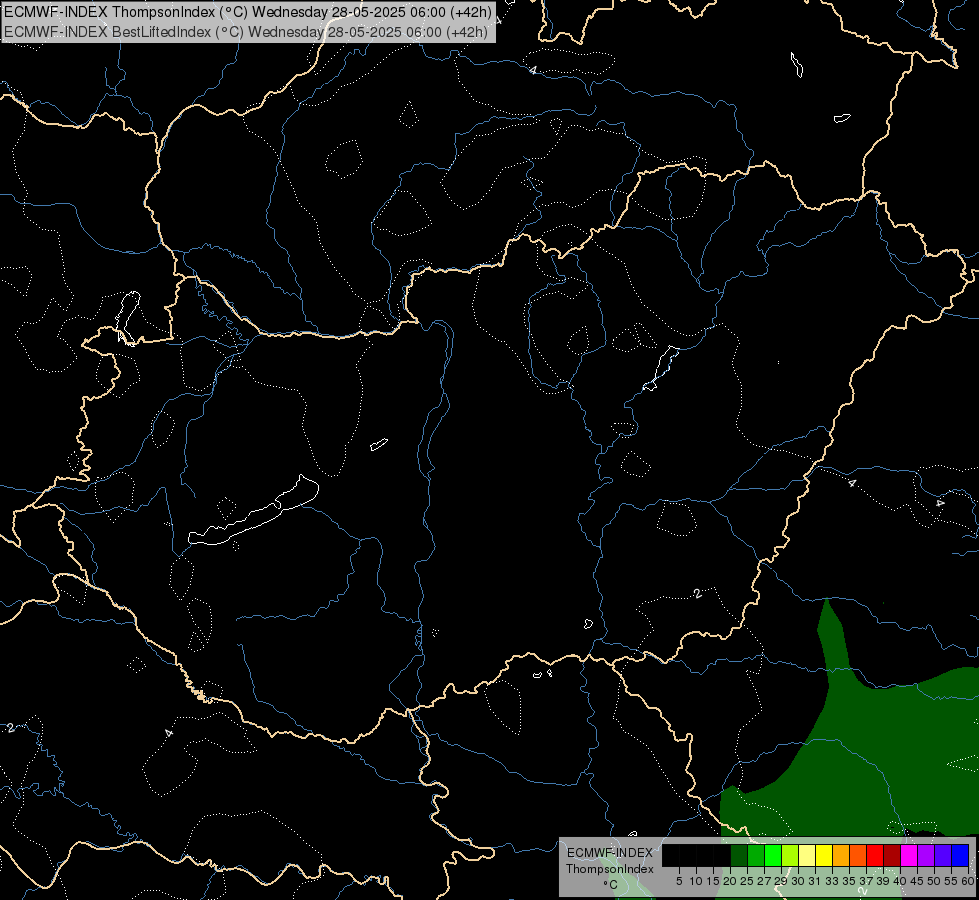Select the dark red 39-40 legend swatch
Viewport: 979px width, 900px height.
pyautogui.click(x=892, y=855)
